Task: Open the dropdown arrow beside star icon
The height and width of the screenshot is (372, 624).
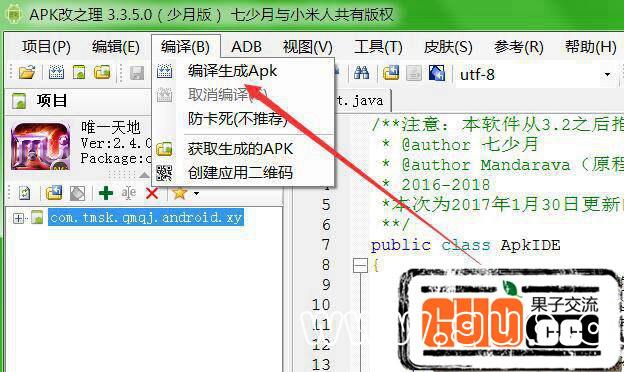Action: pyautogui.click(x=196, y=194)
